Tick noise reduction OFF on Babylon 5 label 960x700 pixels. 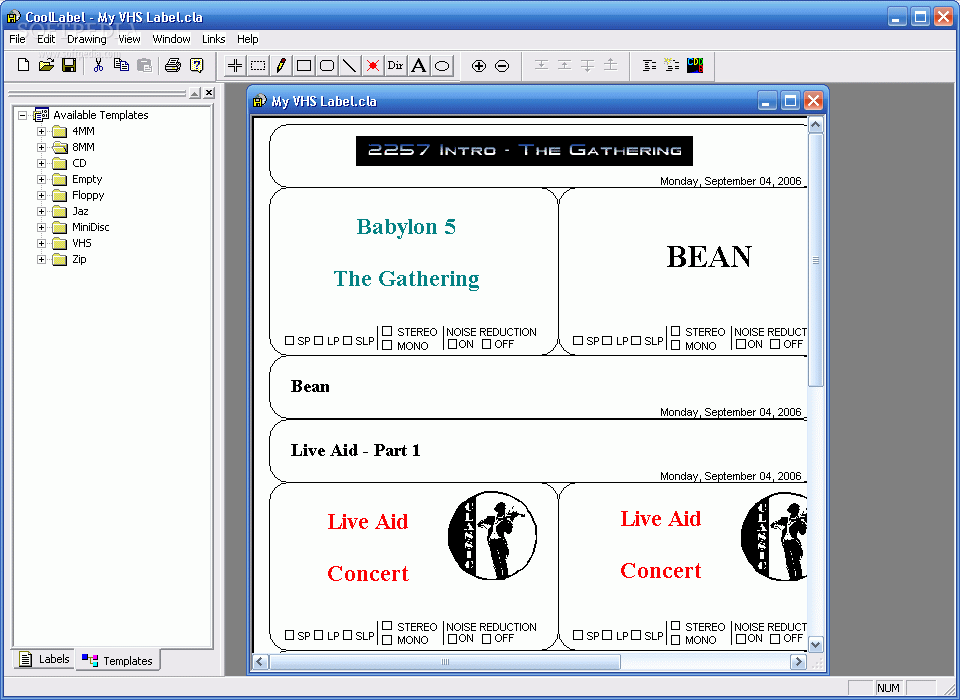click(x=486, y=344)
